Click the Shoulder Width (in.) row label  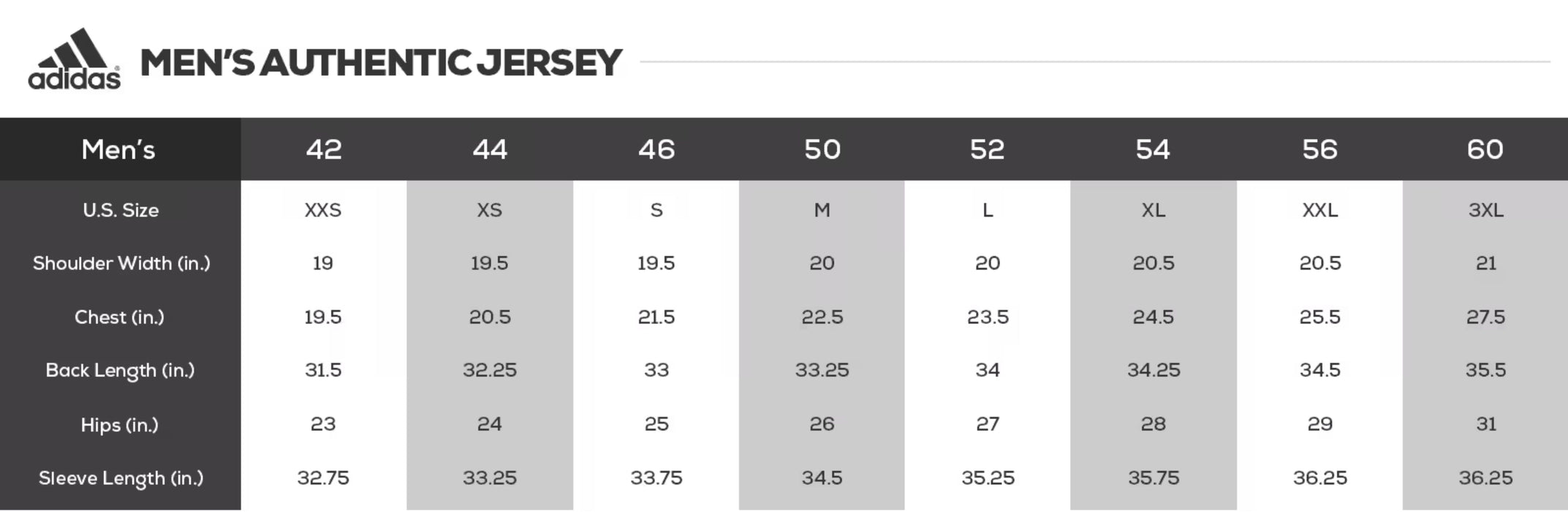pyautogui.click(x=121, y=263)
